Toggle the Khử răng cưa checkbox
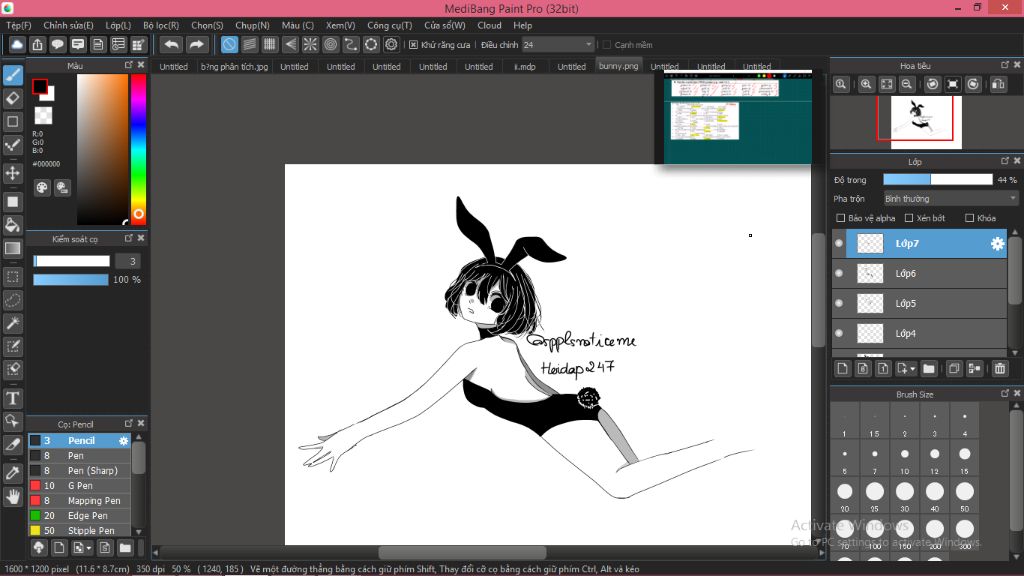1024x576 pixels. click(x=413, y=45)
